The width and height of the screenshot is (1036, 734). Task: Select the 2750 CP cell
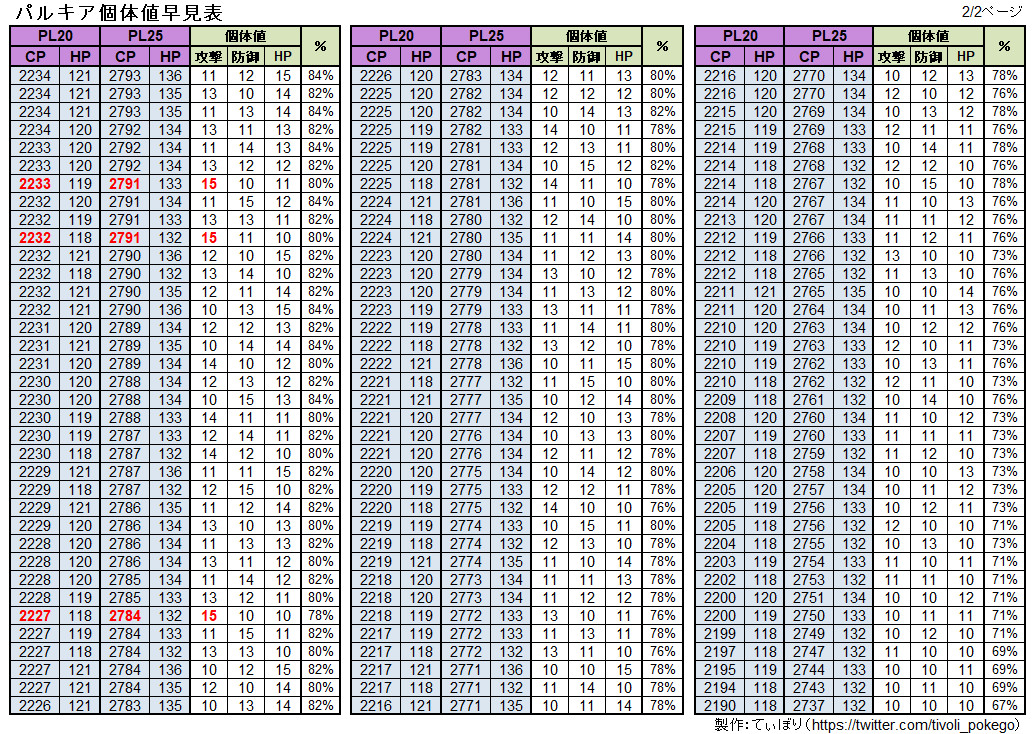(809, 616)
